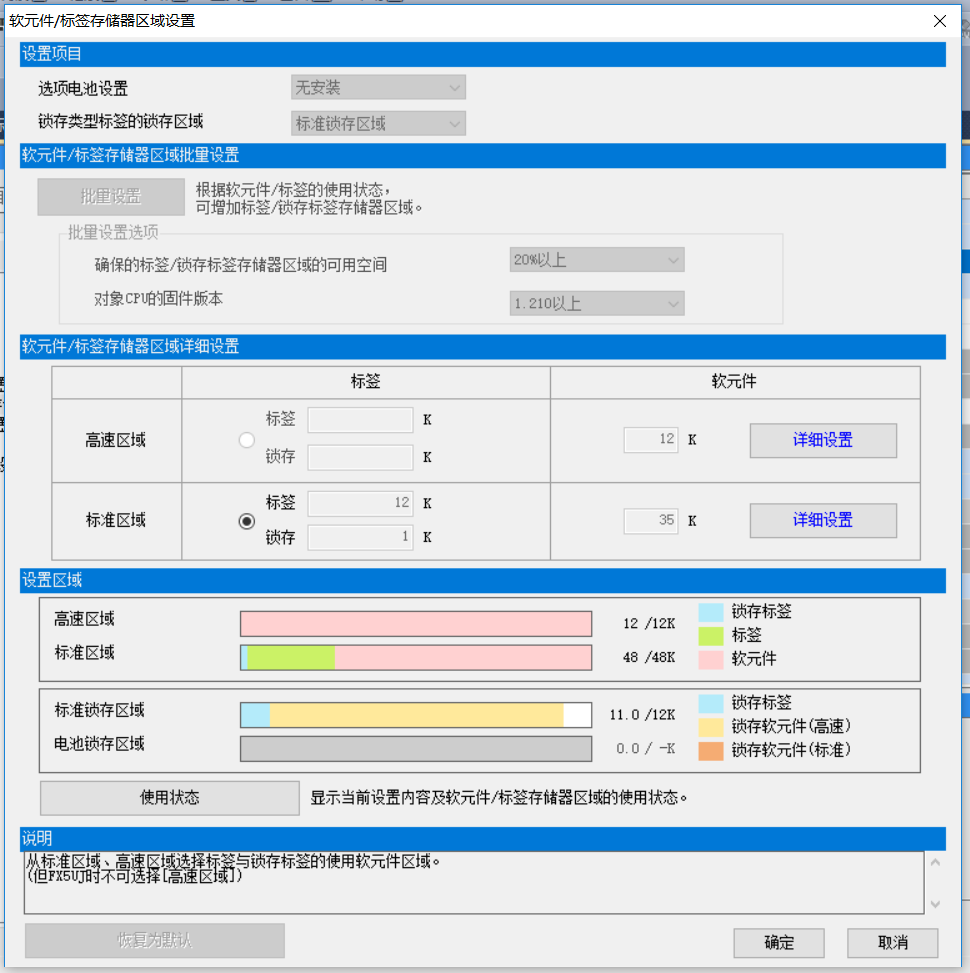The height and width of the screenshot is (973, 970).
Task: Open the 锁存类型标签的锁存区域 dropdown
Action: click(378, 124)
